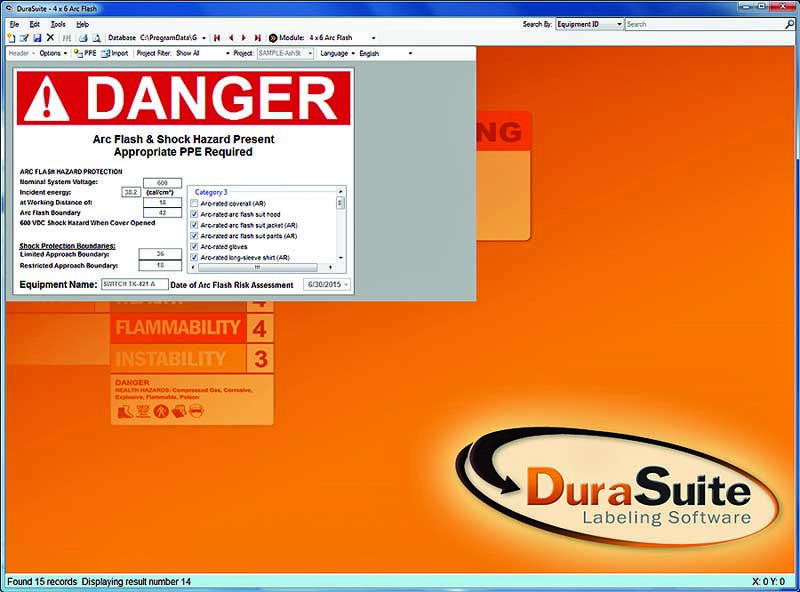Click the Restricted Approach Boundary field
Screen dimensions: 800x592
click(160, 265)
